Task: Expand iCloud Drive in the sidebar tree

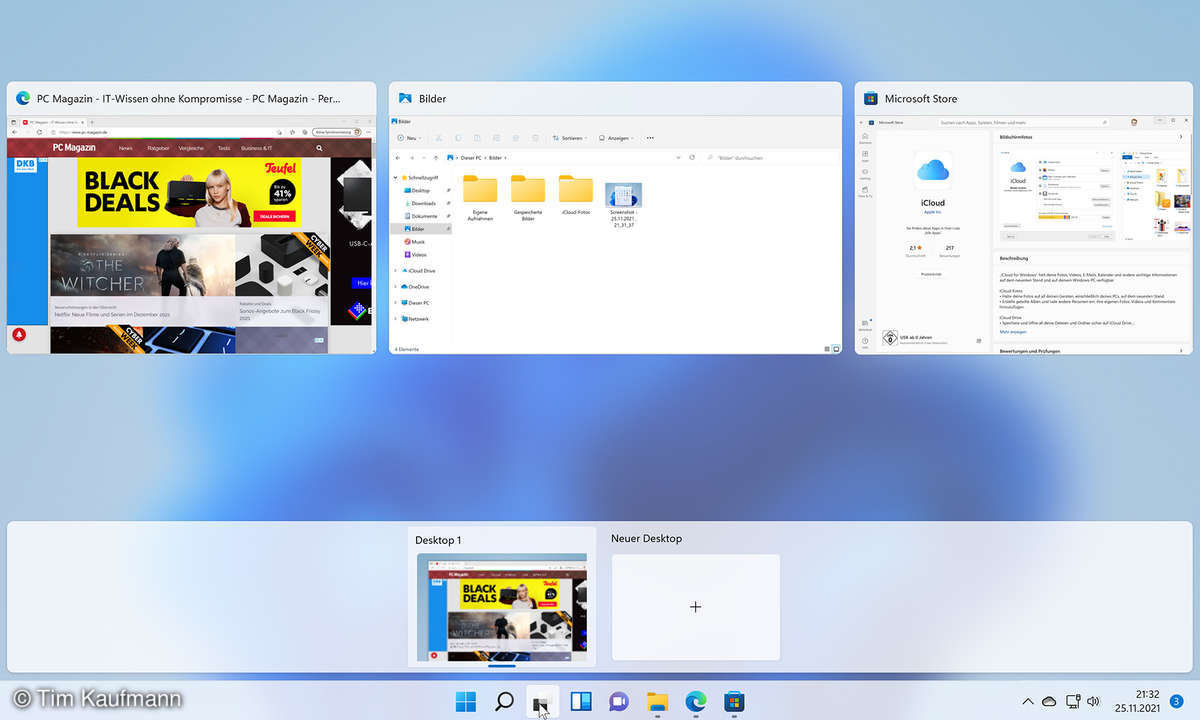Action: (x=397, y=270)
